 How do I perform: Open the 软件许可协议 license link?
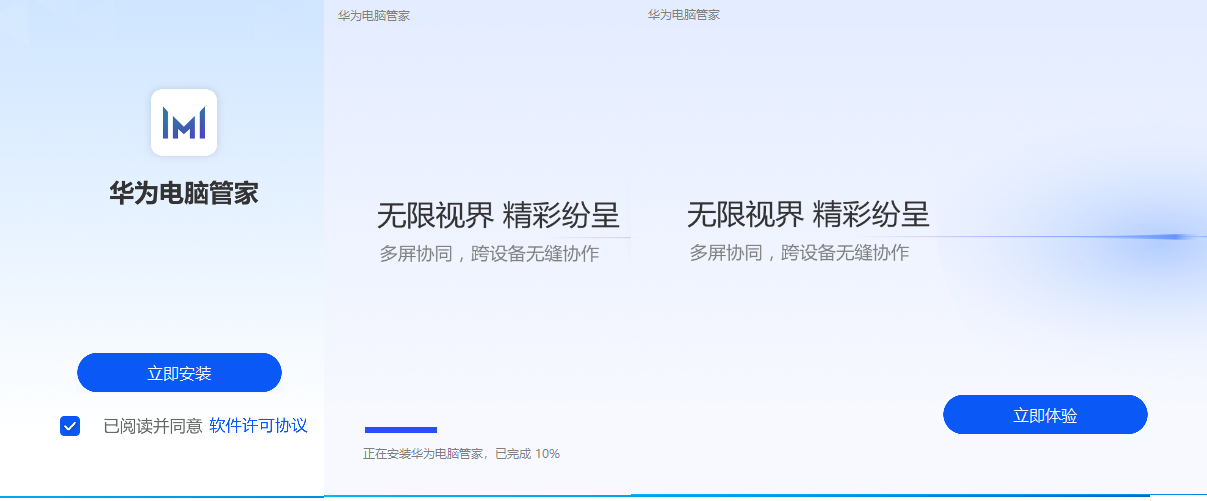258,426
